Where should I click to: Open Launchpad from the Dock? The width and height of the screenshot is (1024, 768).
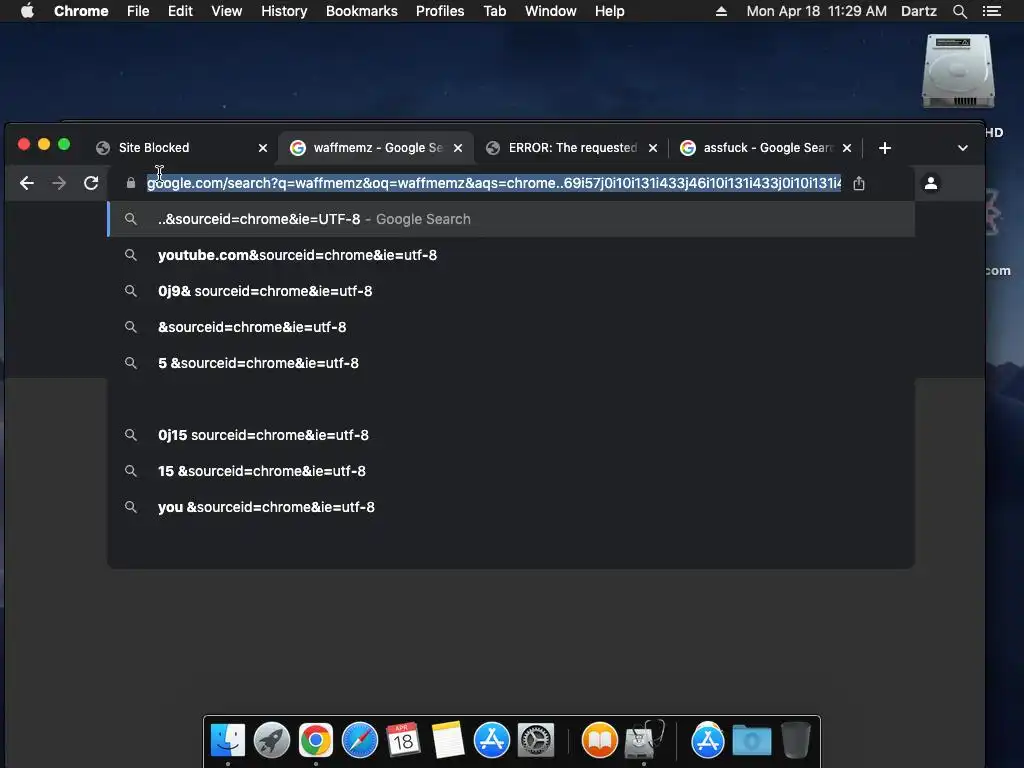[272, 741]
